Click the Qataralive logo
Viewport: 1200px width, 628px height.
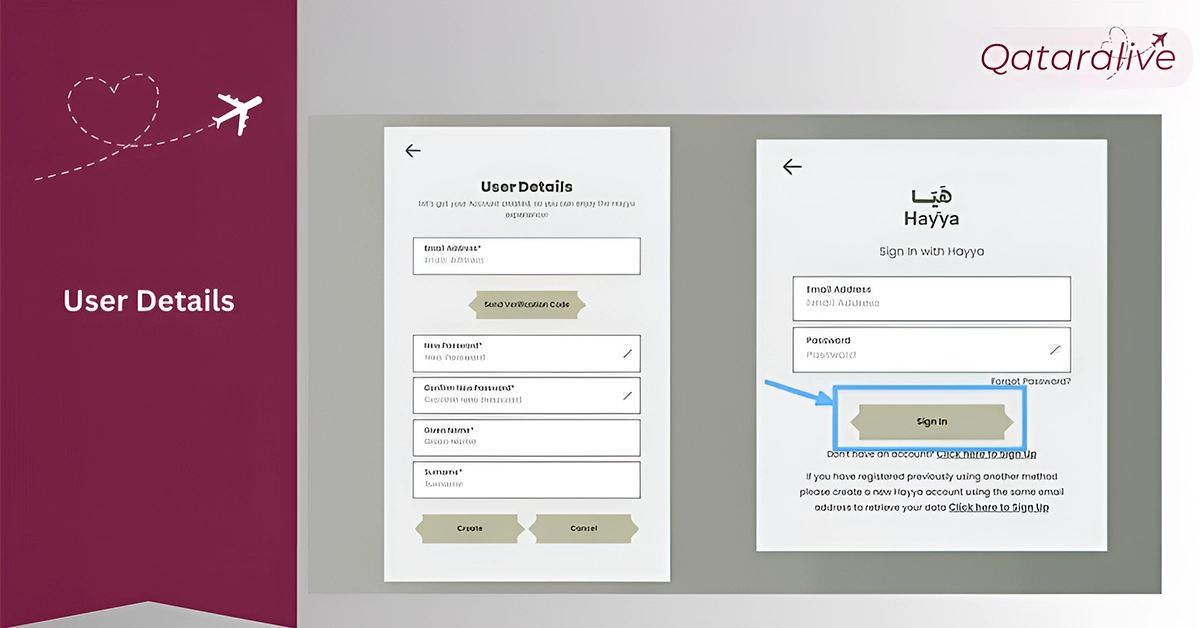[1077, 56]
